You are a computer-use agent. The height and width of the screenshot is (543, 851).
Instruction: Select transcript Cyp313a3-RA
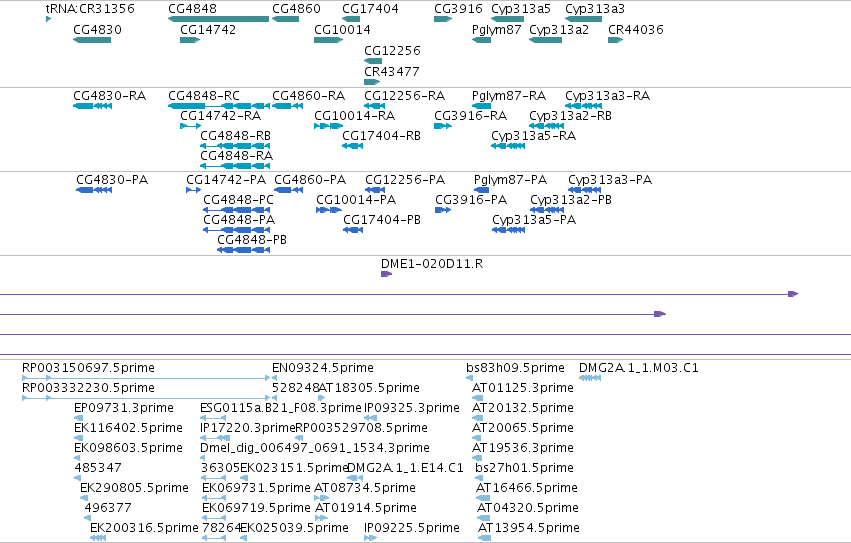click(607, 96)
